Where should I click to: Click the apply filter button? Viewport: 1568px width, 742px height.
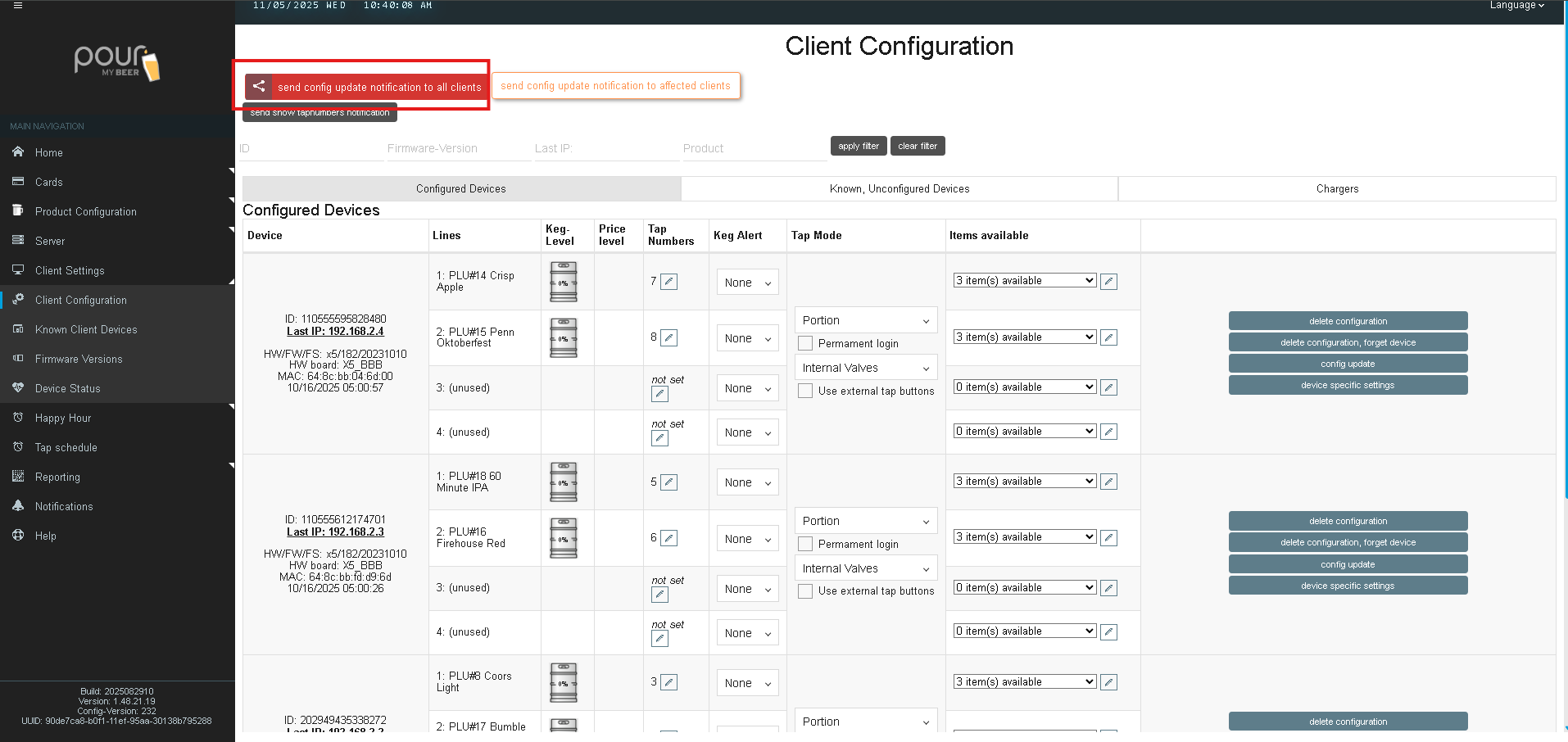coord(858,146)
